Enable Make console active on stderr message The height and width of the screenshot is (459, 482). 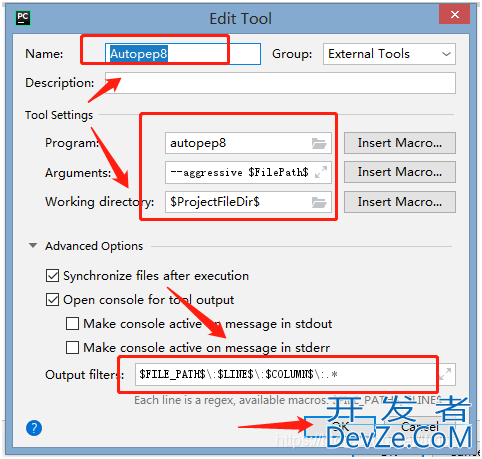[72, 347]
